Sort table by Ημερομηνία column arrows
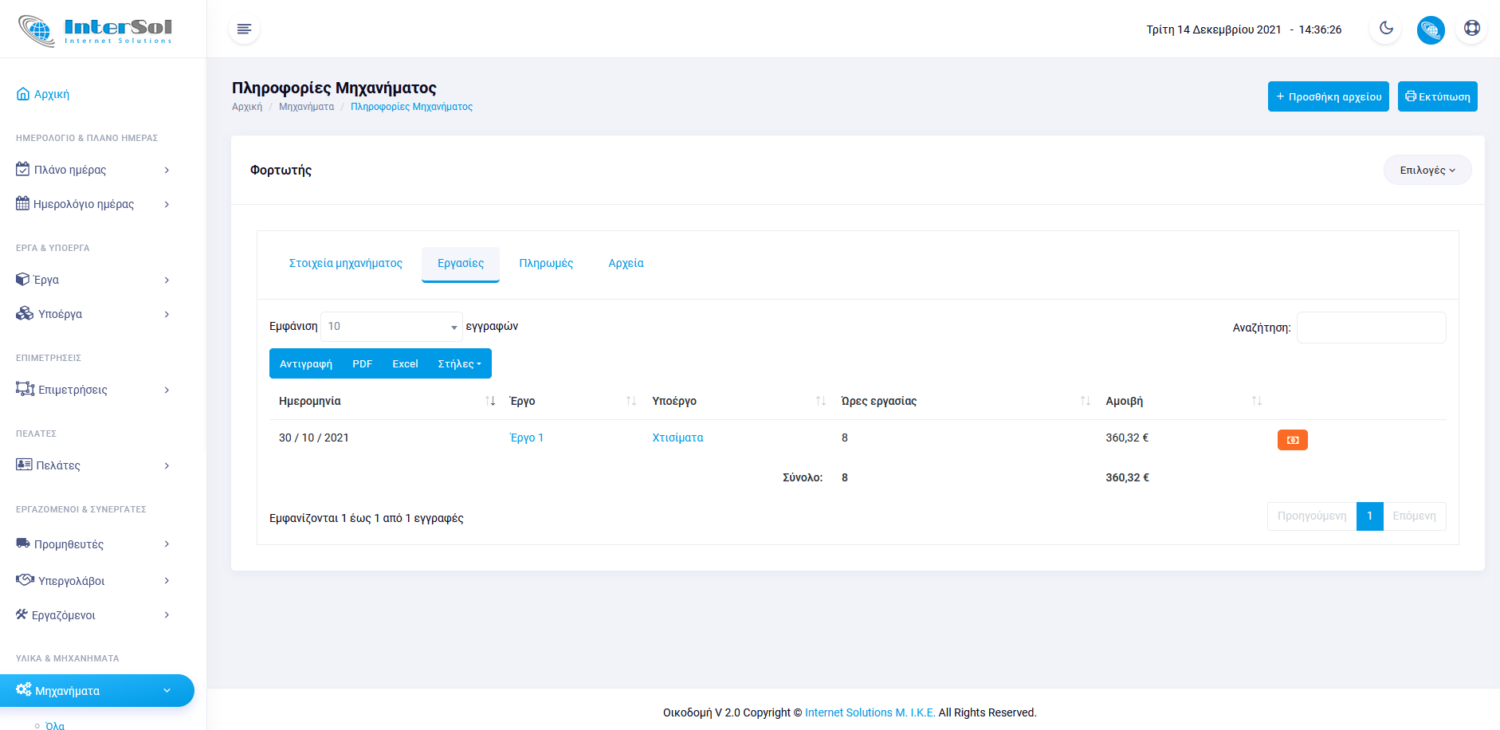The height and width of the screenshot is (730, 1500). click(x=490, y=401)
